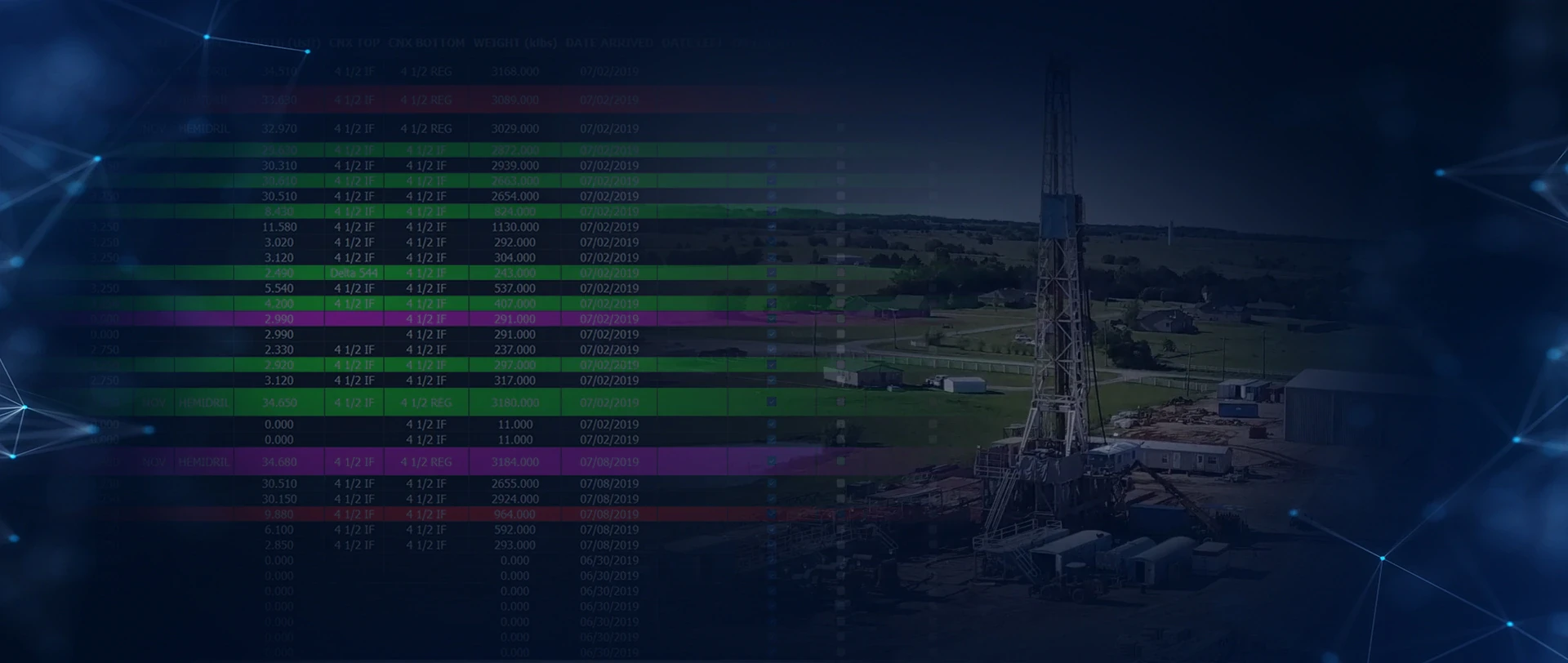
Task: Select length cell 3.020
Action: coord(279,243)
